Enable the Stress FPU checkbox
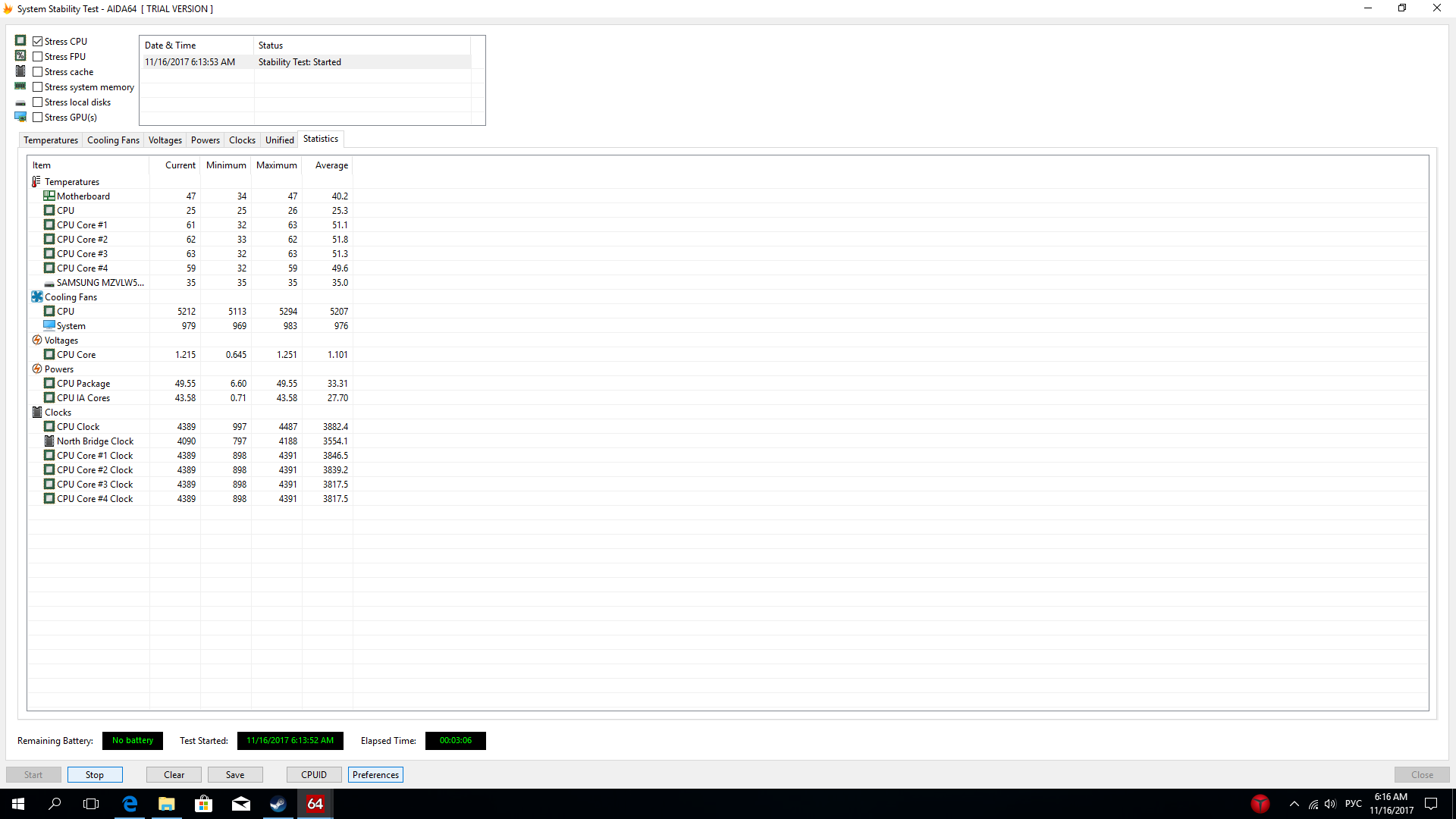 point(37,57)
